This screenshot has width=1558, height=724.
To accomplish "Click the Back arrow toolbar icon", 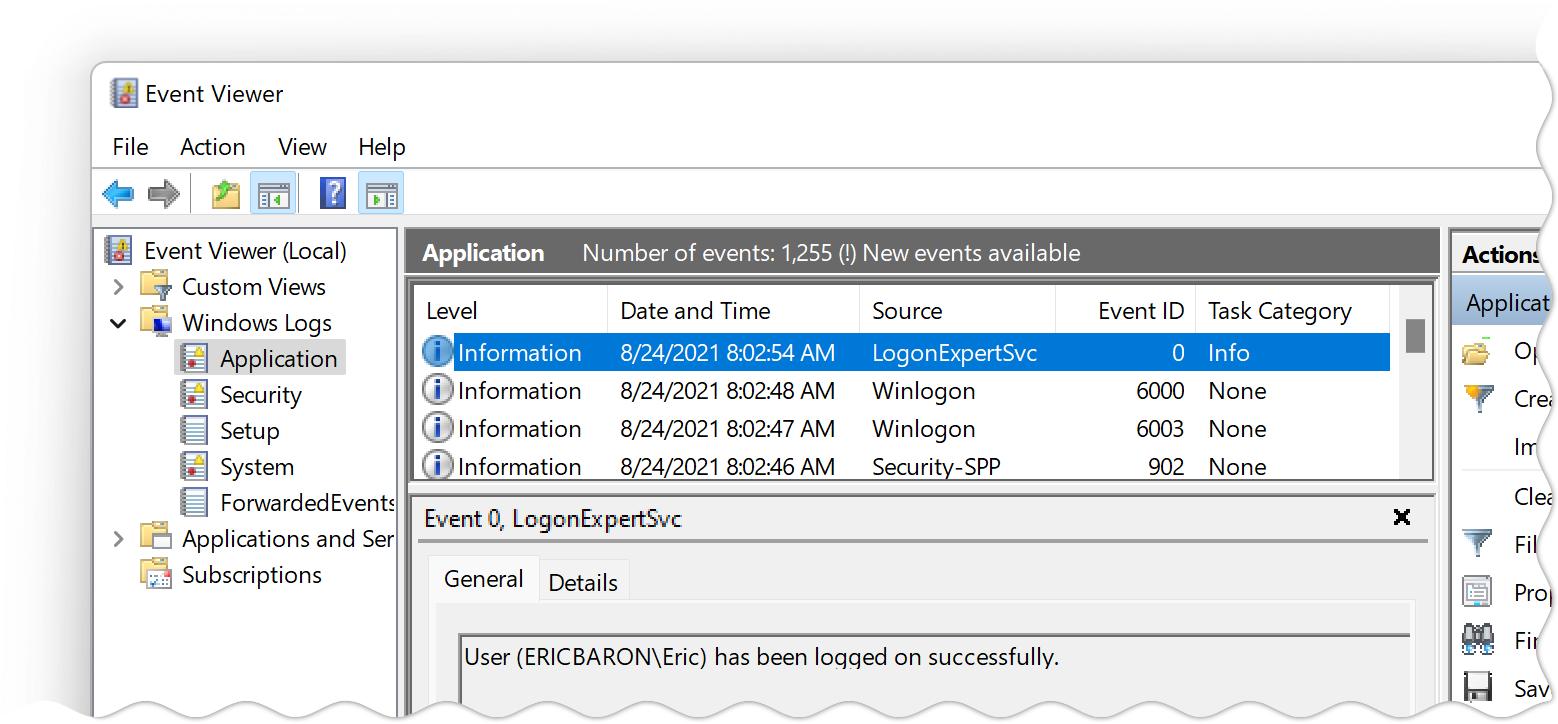I will point(118,193).
